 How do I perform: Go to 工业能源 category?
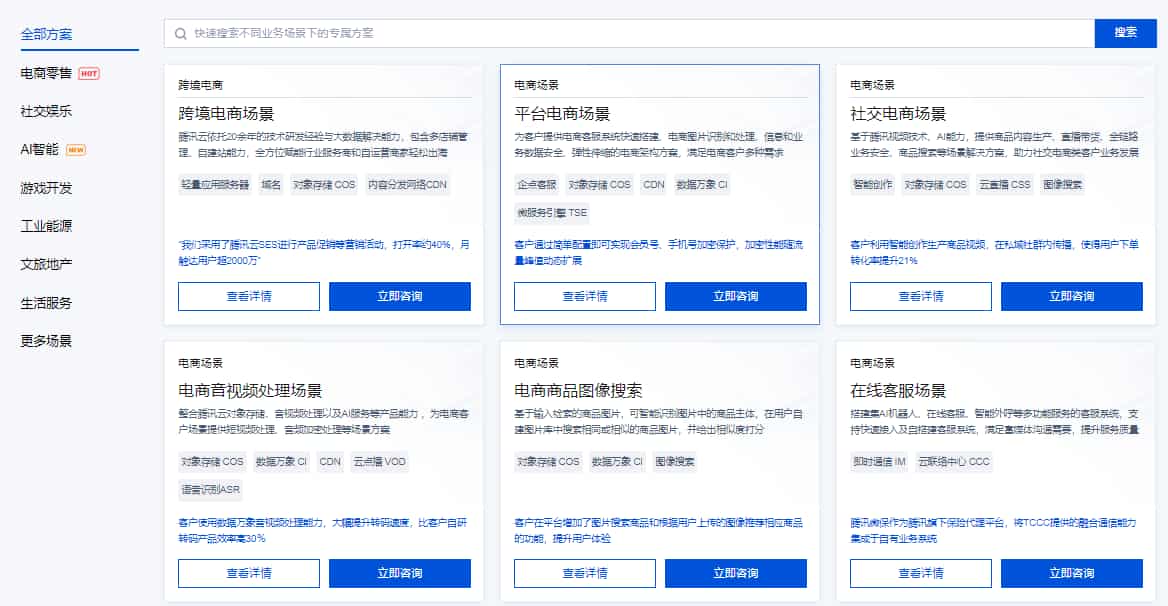pos(46,226)
